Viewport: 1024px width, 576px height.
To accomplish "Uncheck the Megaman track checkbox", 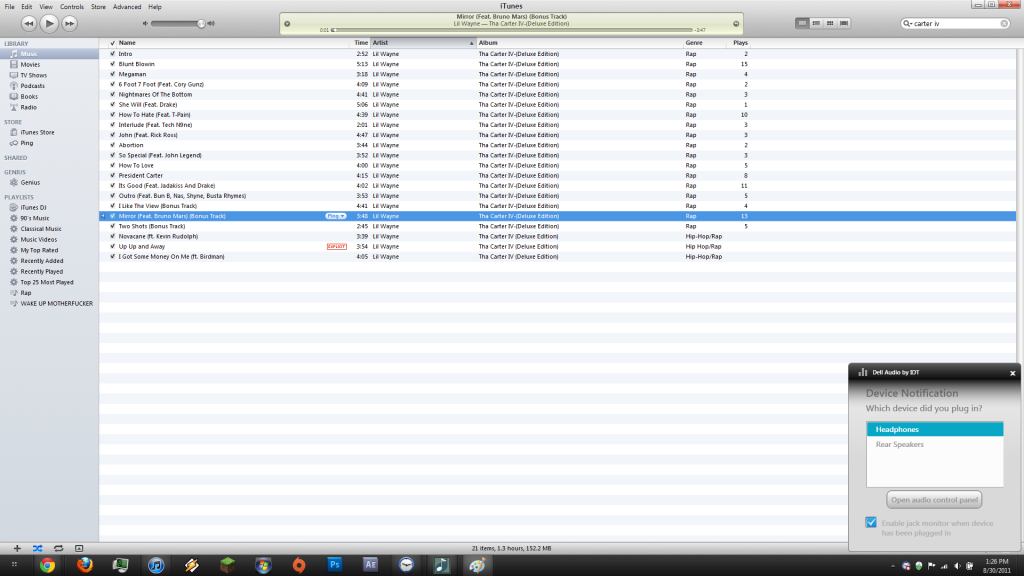I will [112, 74].
